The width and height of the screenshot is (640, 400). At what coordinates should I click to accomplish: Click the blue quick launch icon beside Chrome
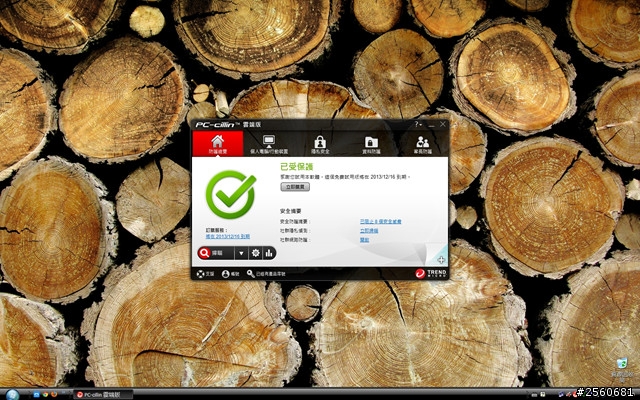point(36,394)
